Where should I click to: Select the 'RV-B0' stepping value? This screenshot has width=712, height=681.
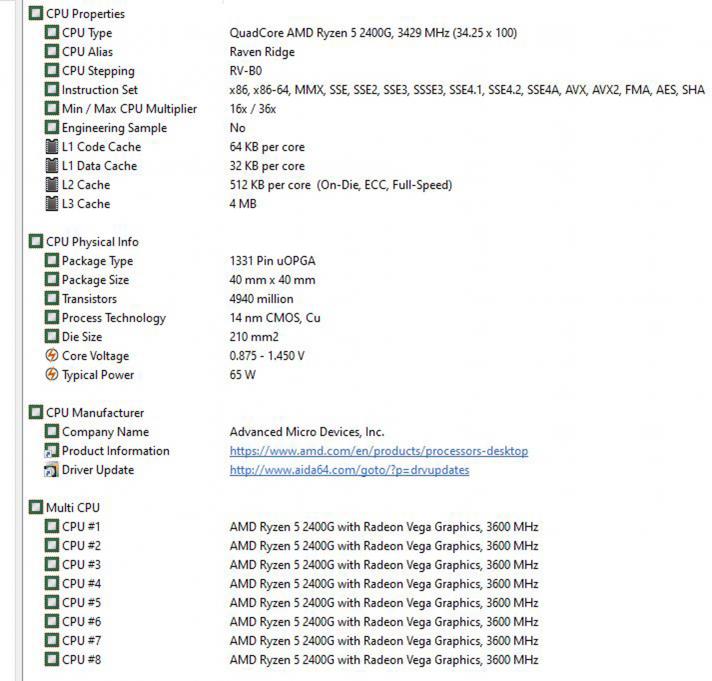click(x=246, y=71)
